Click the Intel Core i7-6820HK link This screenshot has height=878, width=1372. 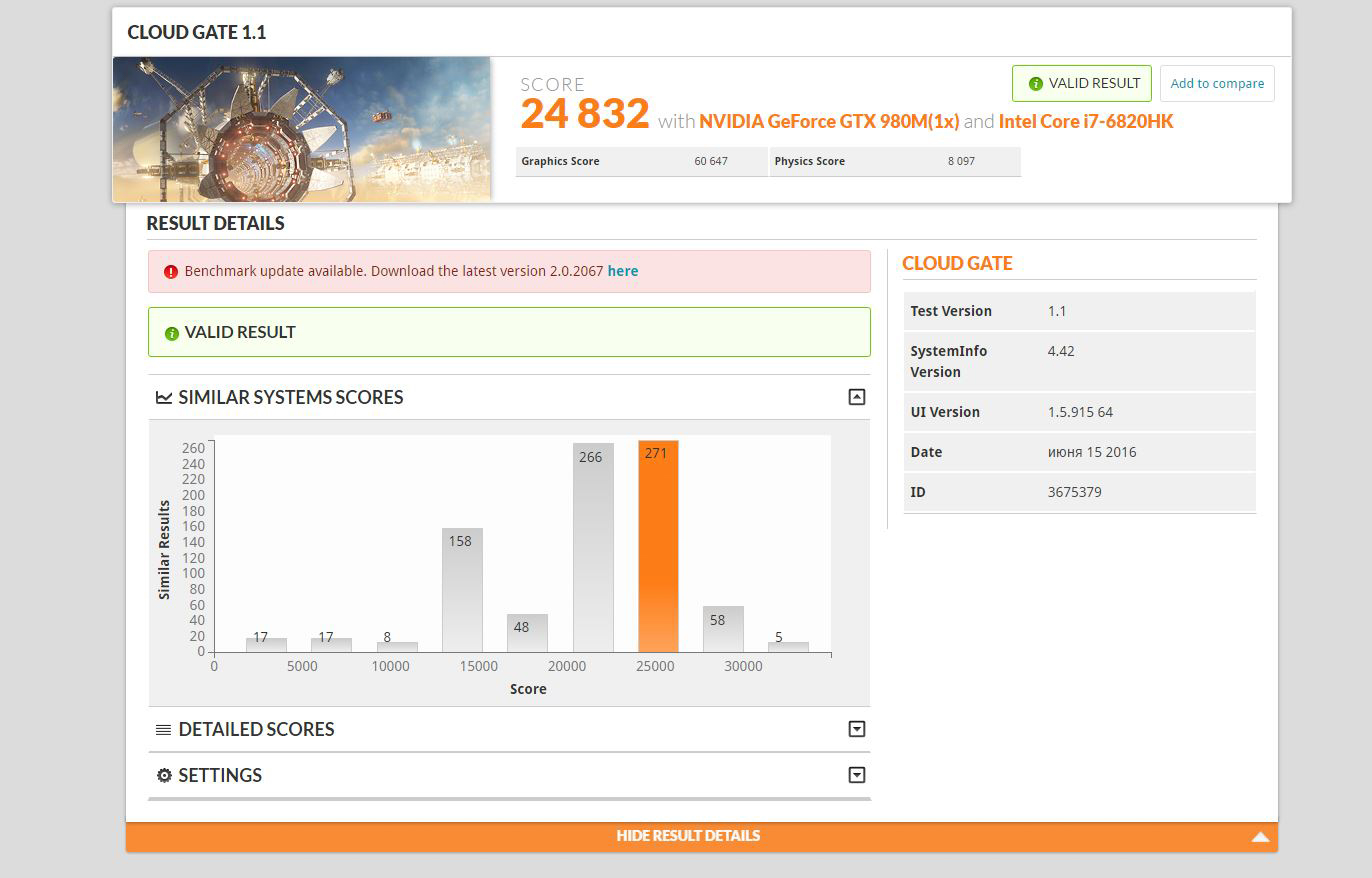tap(1086, 121)
